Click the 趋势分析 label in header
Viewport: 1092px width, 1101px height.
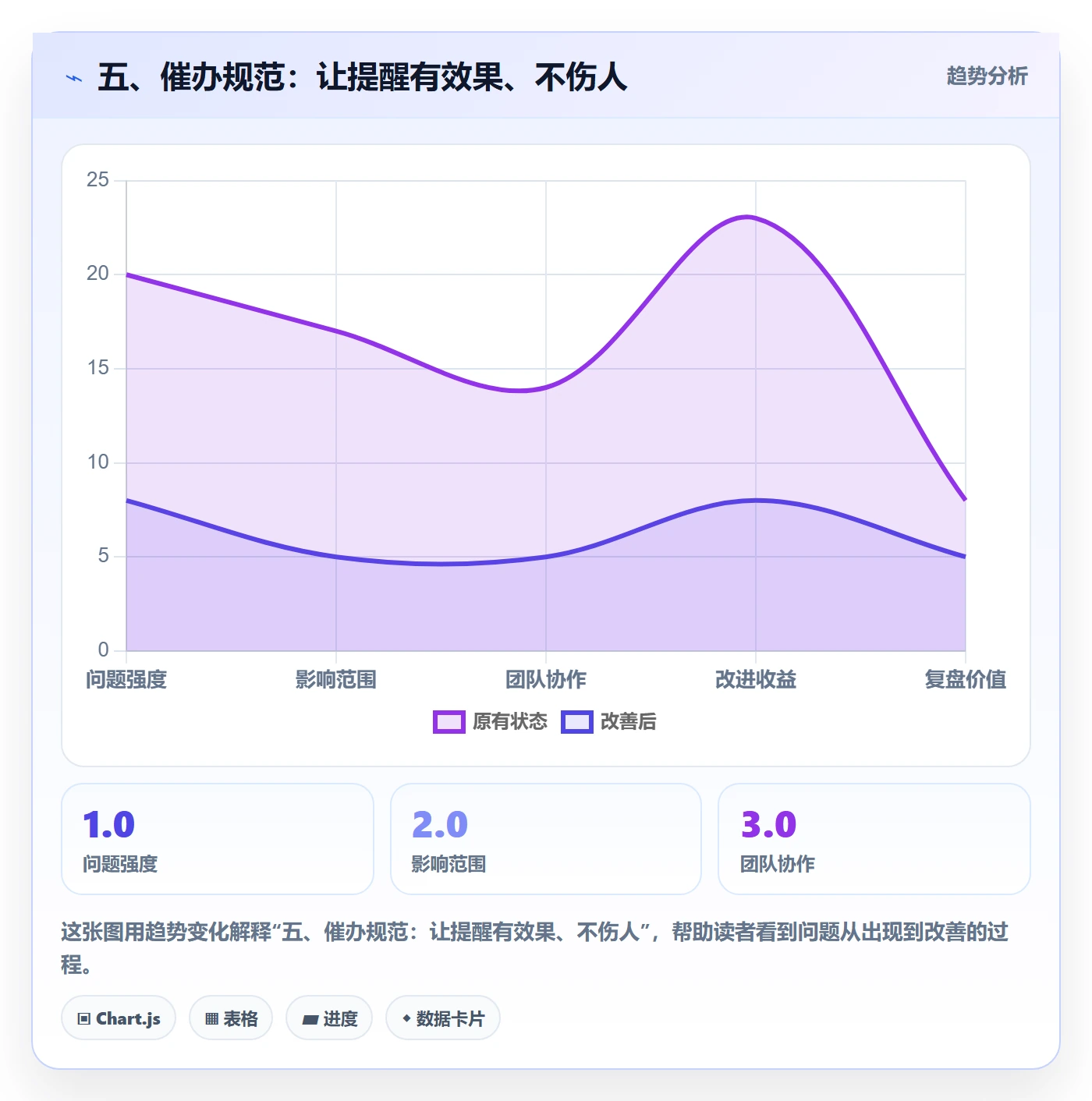[x=987, y=76]
